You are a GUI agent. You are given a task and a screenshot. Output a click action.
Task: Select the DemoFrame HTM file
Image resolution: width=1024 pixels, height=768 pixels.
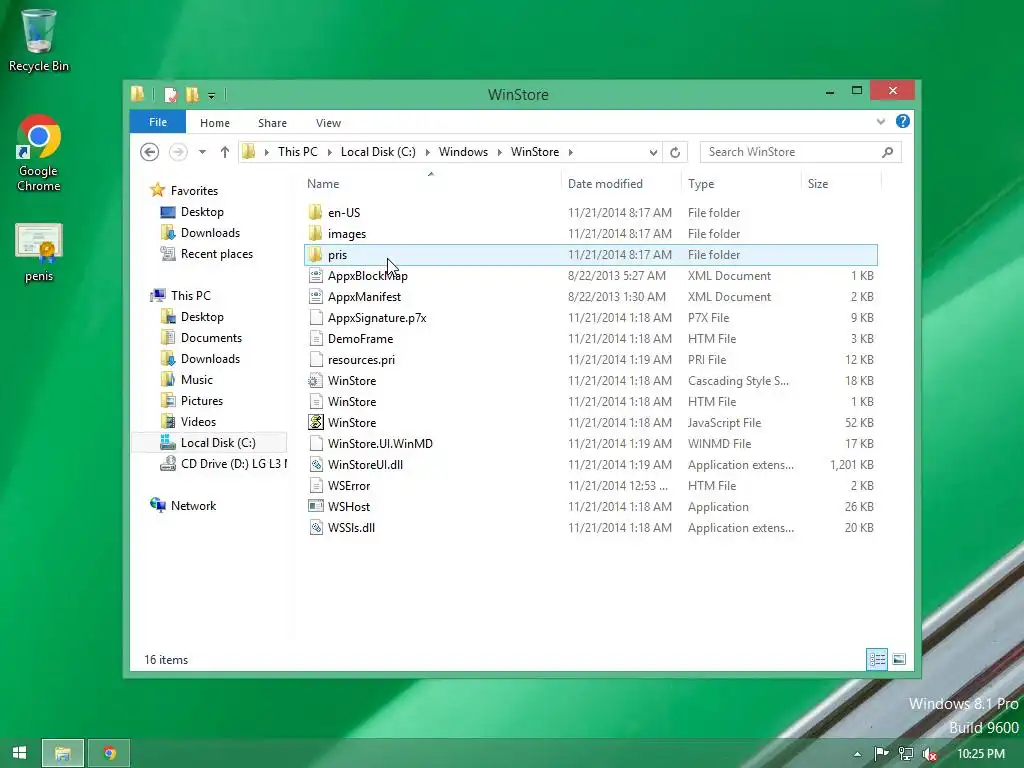tap(590, 339)
